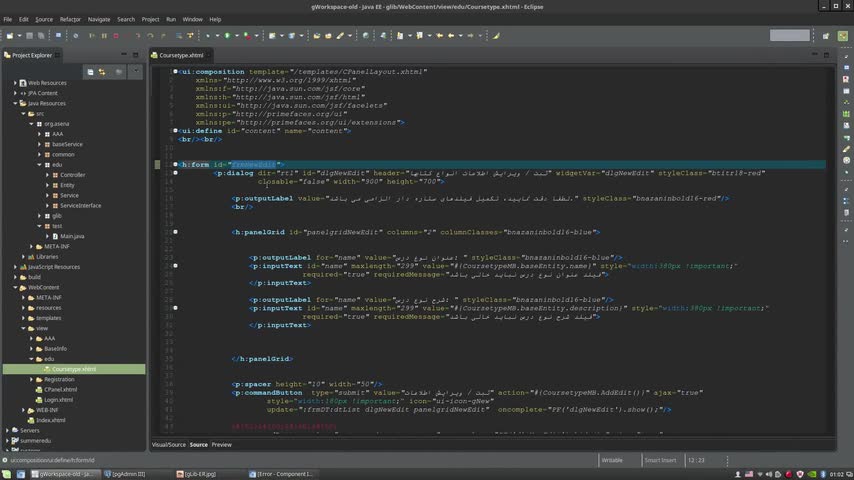Collapse the WebContent folder node
854x480 pixels.
[15, 287]
